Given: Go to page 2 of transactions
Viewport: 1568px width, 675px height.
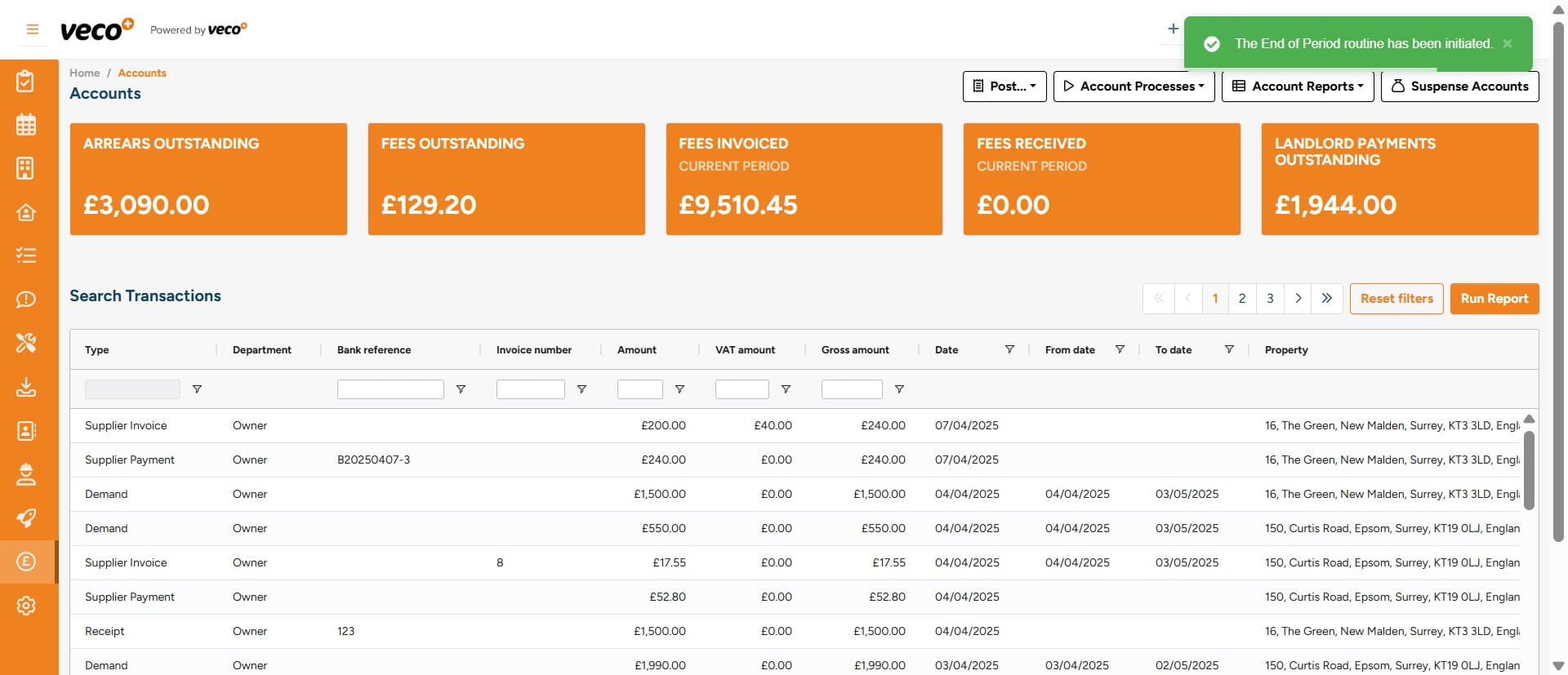Looking at the screenshot, I should [x=1242, y=299].
